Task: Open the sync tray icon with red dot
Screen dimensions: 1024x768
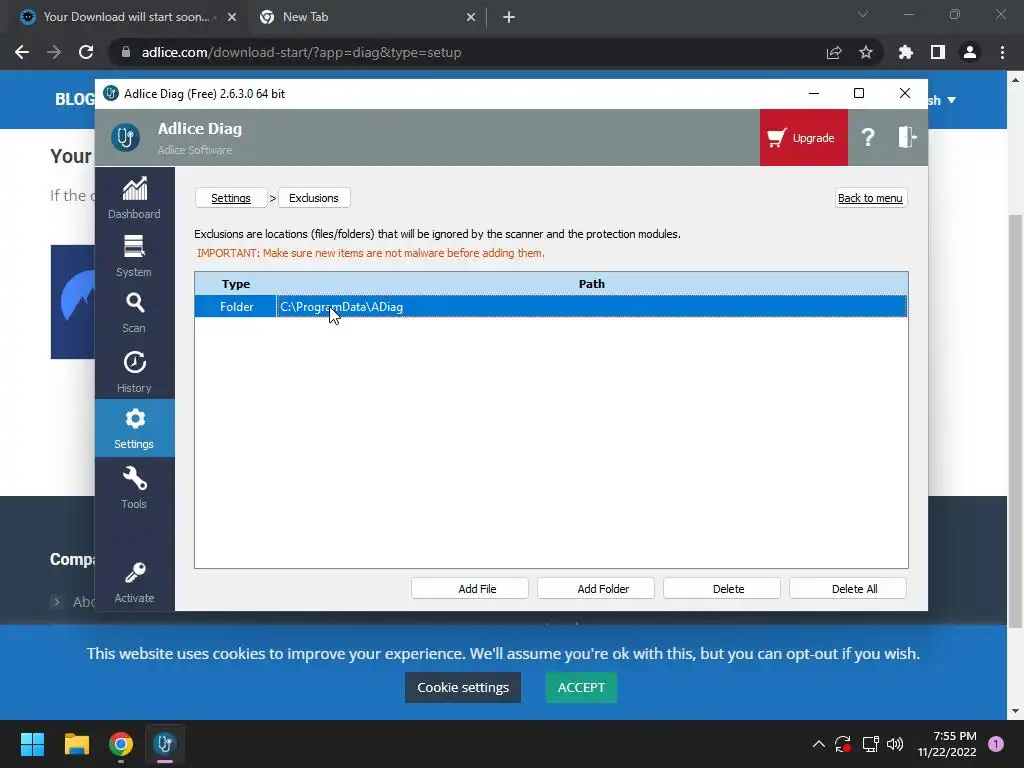Action: click(x=843, y=744)
